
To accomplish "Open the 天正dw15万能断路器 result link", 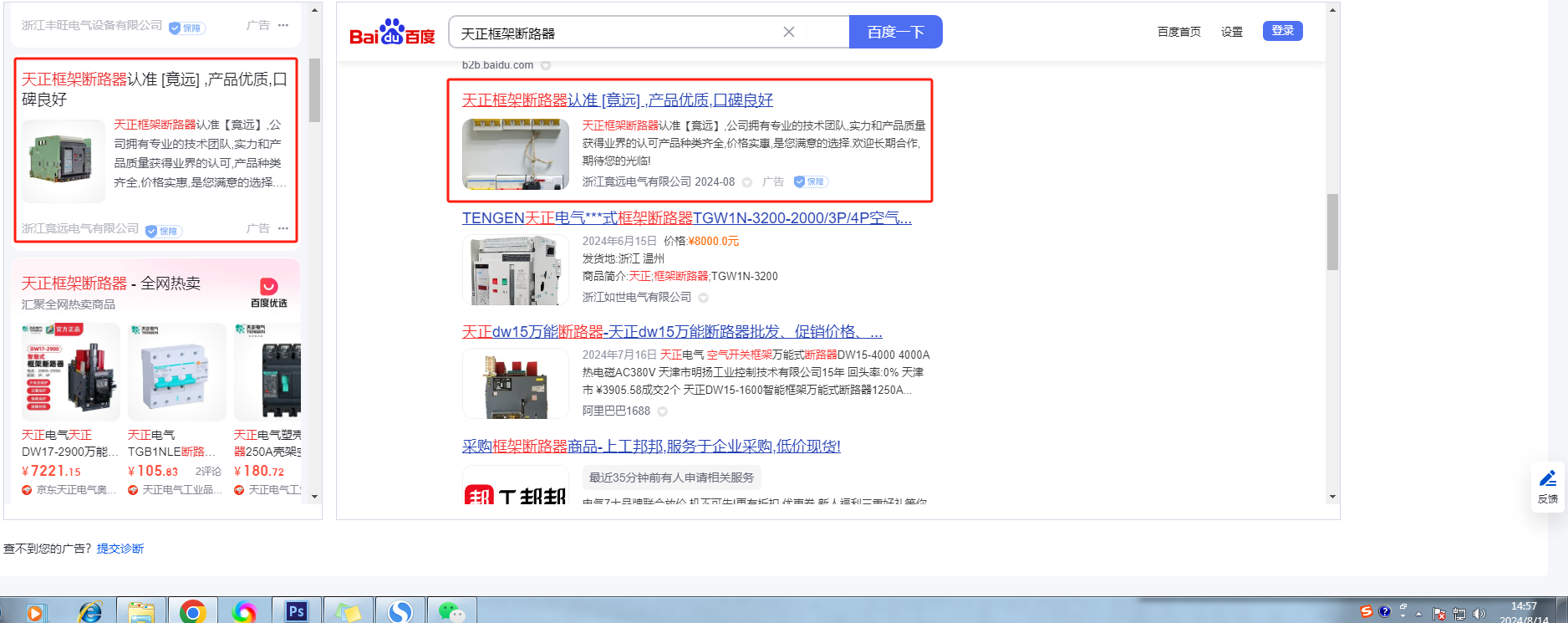I will (x=672, y=332).
